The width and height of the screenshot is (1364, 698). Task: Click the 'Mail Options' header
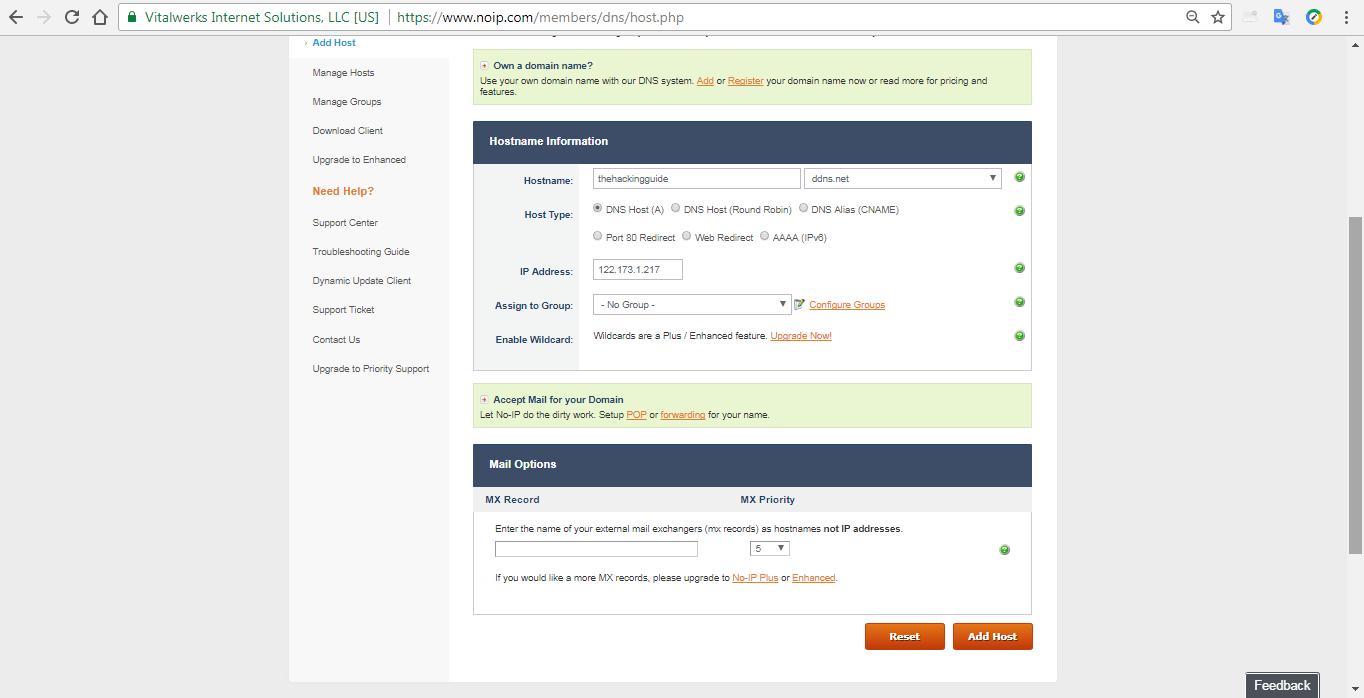point(523,464)
